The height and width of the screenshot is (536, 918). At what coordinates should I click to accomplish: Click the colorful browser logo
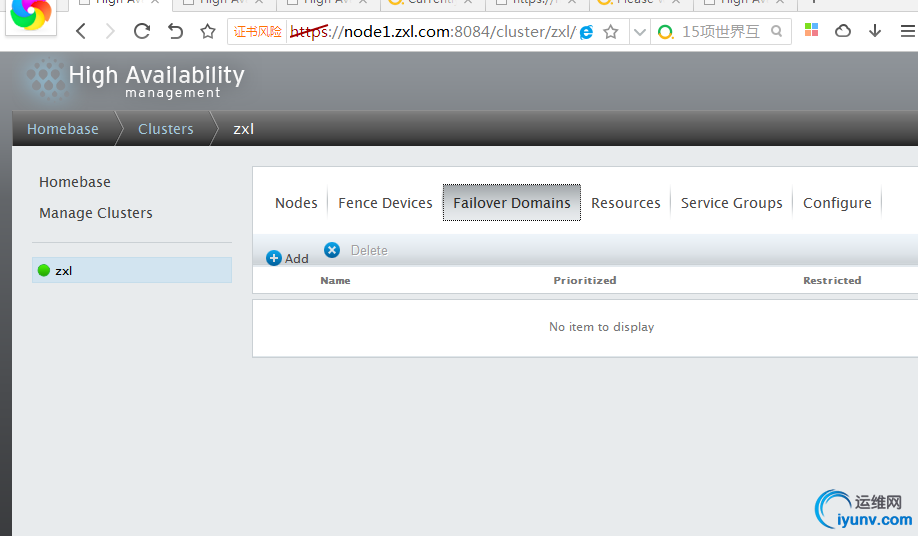(30, 15)
